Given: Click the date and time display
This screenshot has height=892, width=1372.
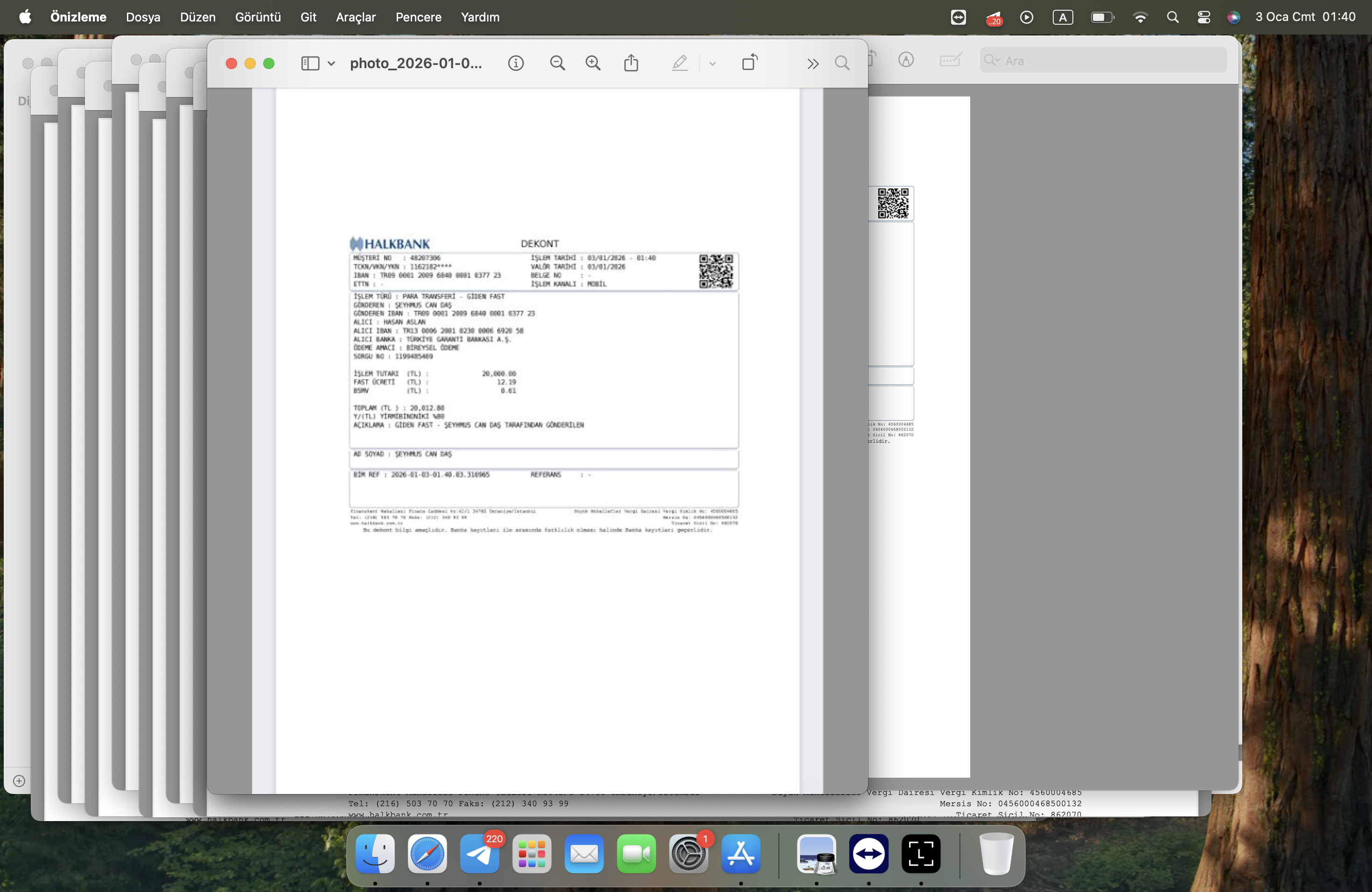Looking at the screenshot, I should click(x=1306, y=17).
